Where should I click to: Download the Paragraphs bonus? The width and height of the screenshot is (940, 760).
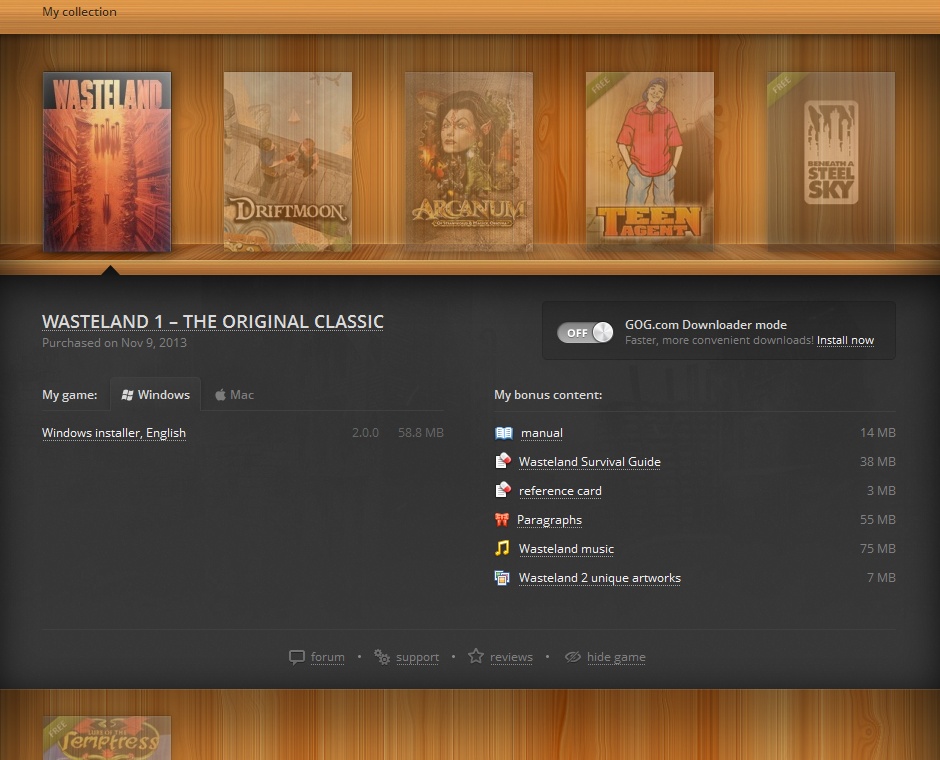(x=549, y=520)
